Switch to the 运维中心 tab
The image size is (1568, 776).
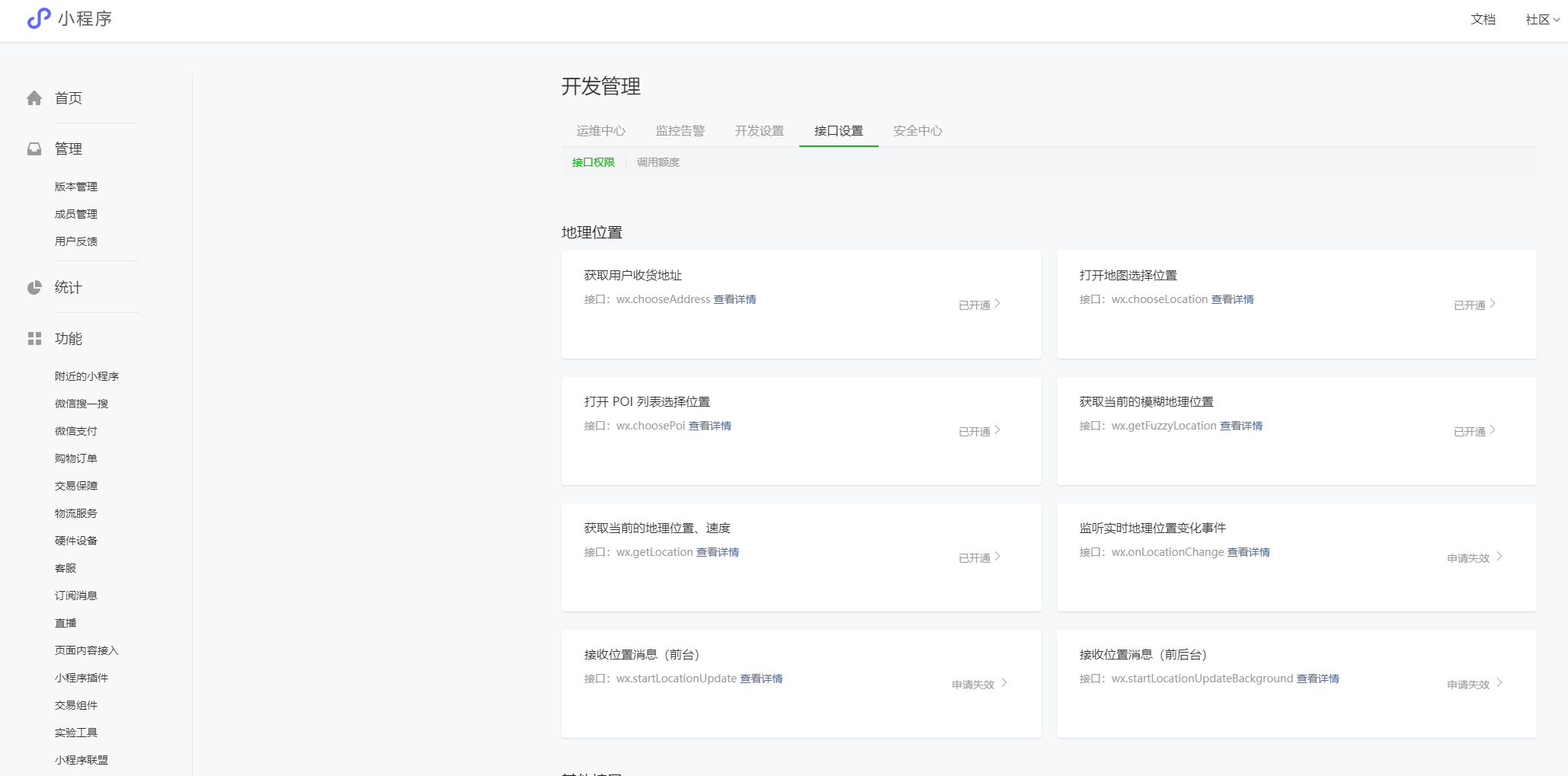(600, 131)
